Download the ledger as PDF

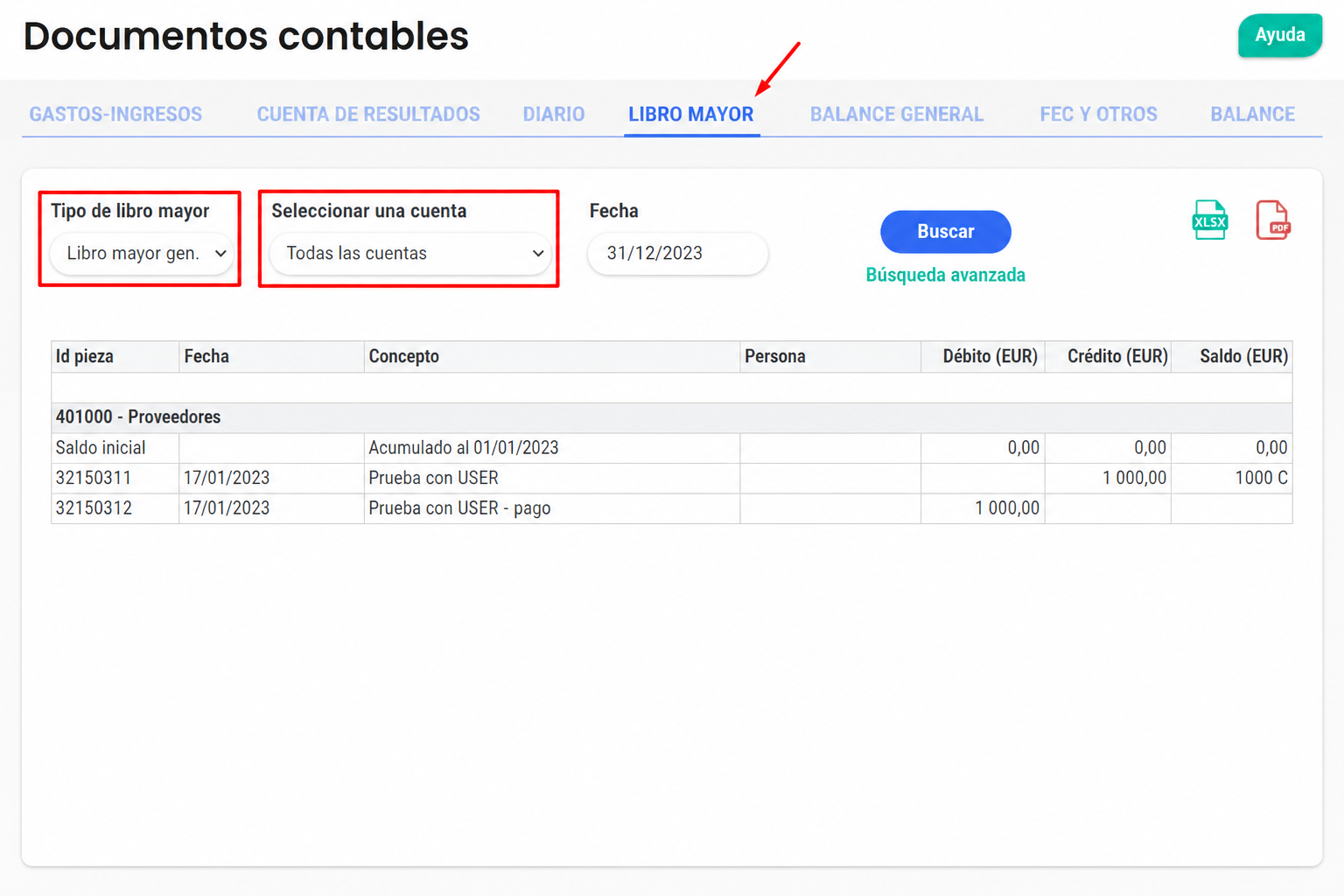pyautogui.click(x=1273, y=220)
